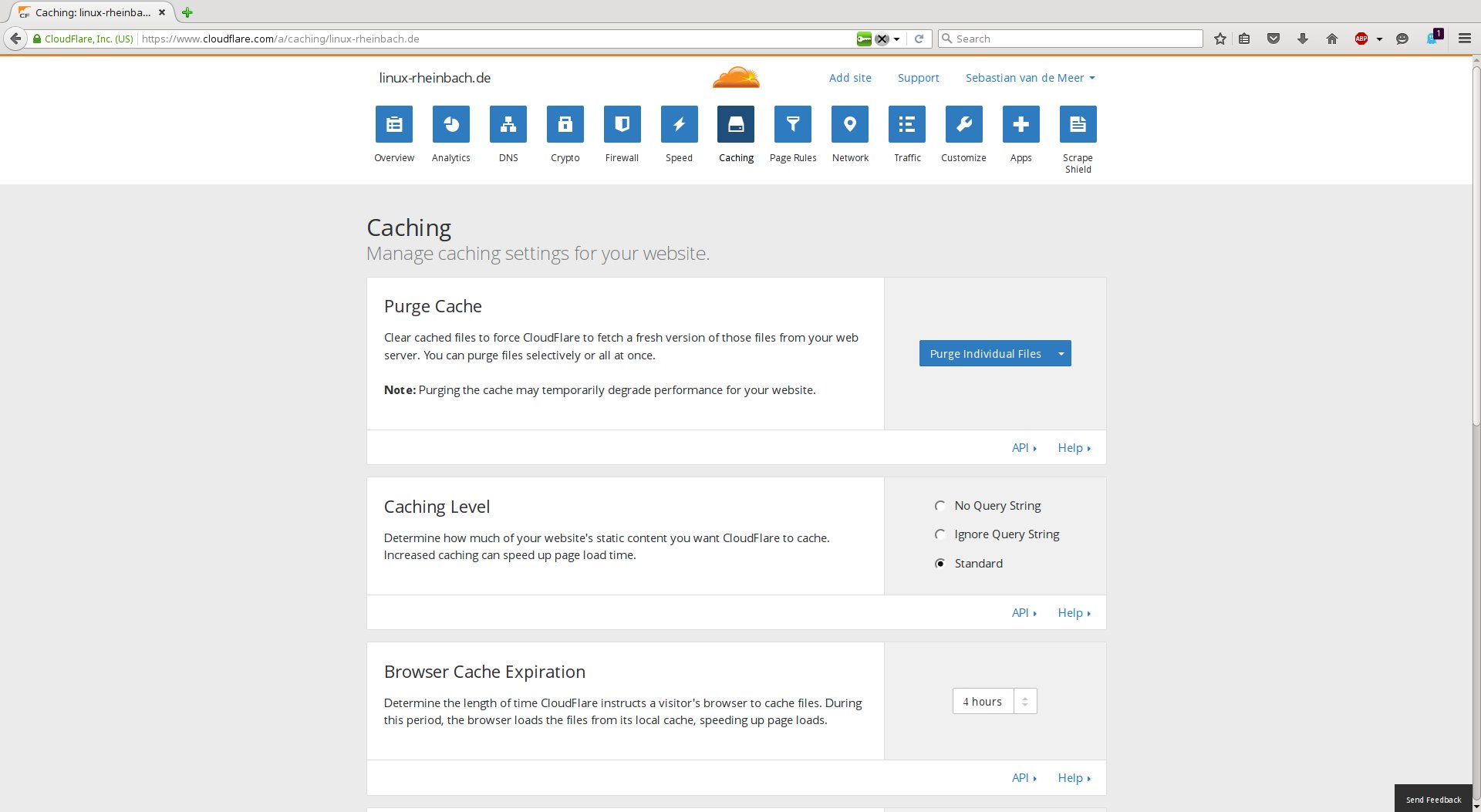Open the Scrape Shield document icon

point(1078,124)
